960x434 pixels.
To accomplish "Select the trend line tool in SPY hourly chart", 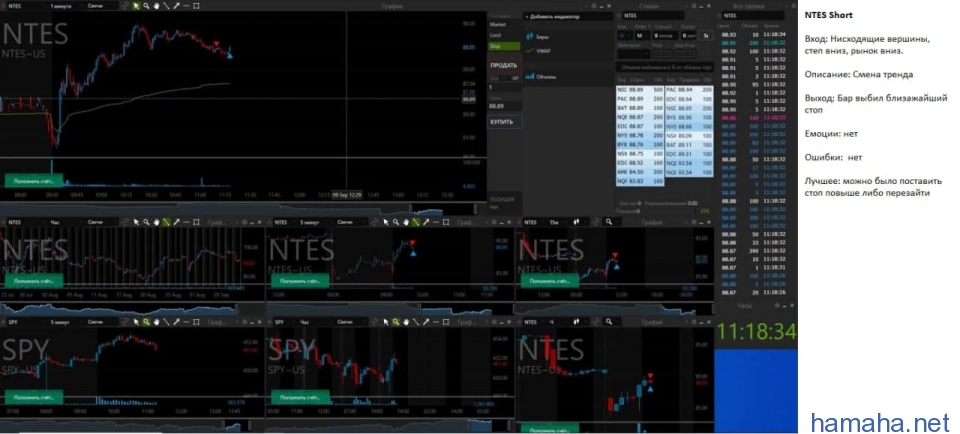I will 416,322.
